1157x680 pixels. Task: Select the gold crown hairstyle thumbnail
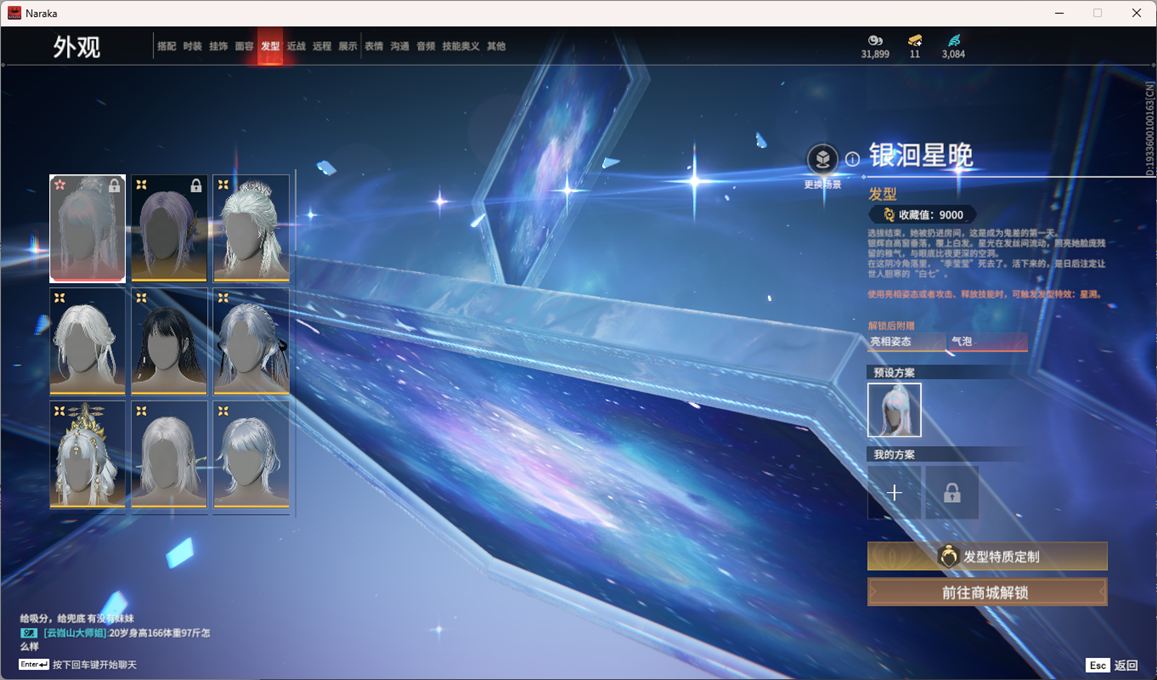click(x=88, y=454)
